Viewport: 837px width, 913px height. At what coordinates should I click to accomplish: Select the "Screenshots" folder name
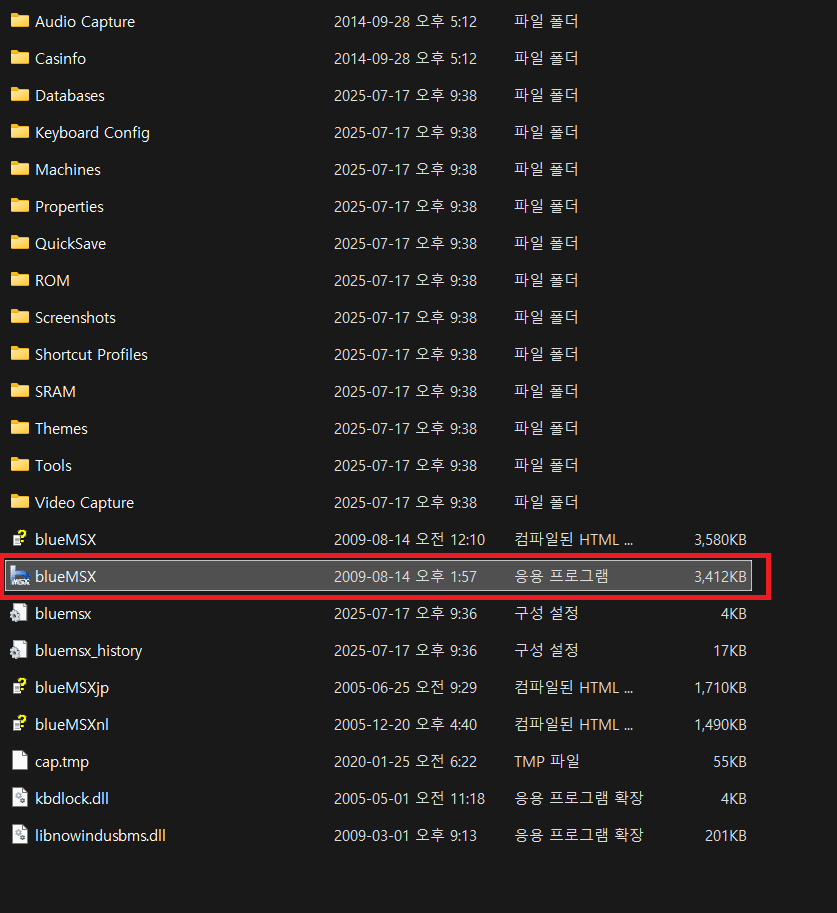pos(75,317)
